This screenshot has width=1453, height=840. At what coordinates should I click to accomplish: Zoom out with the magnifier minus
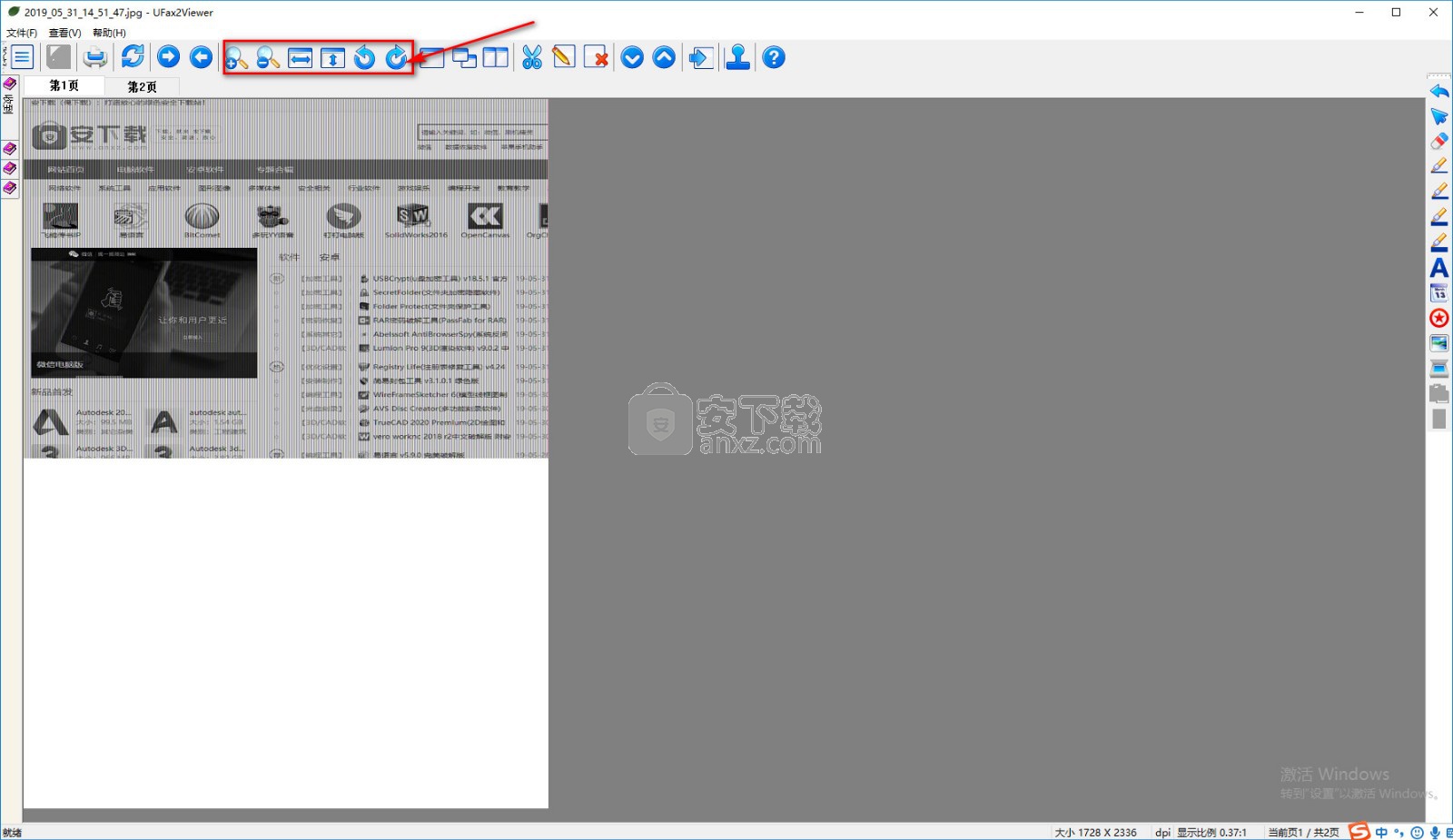(268, 58)
